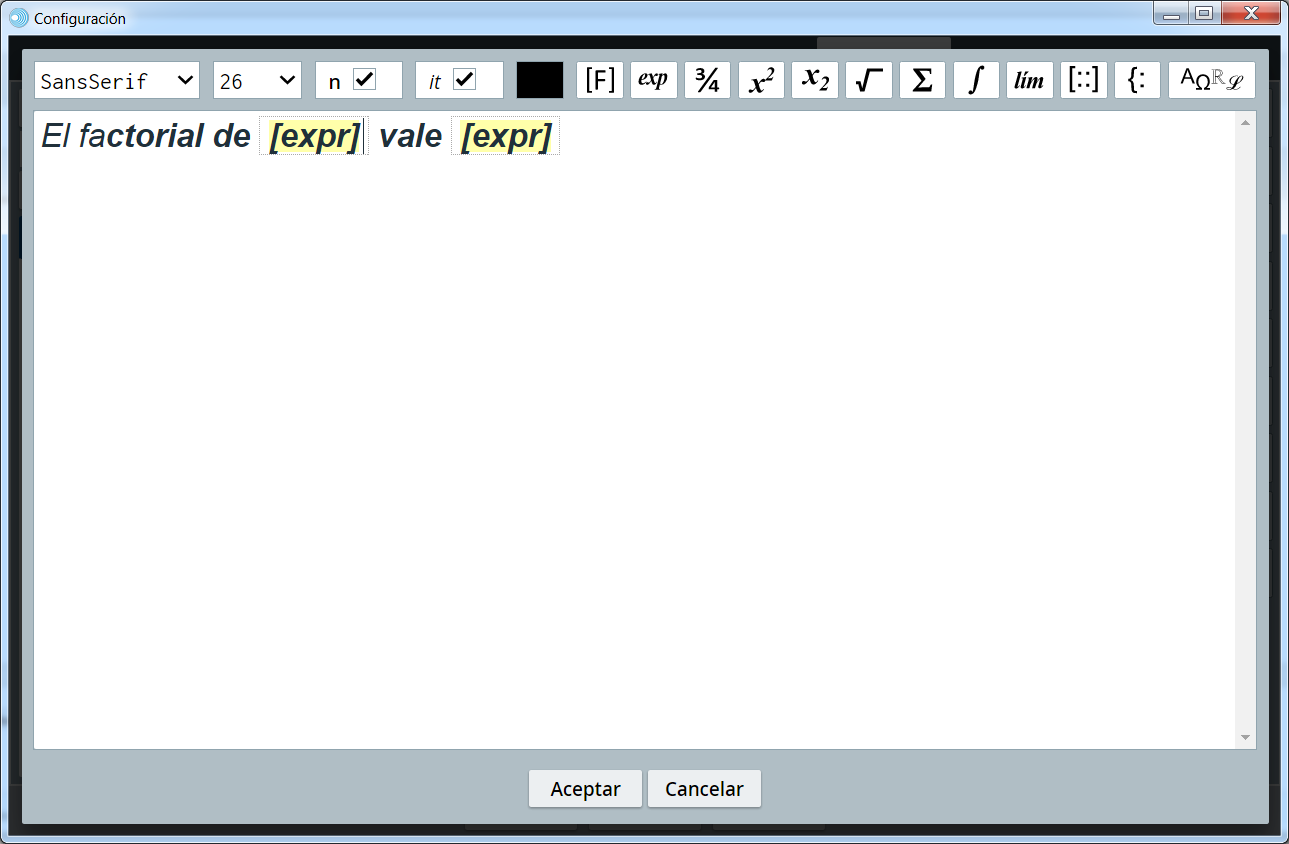Insert a matrix with [::] icon
Image resolution: width=1289 pixels, height=844 pixels.
tap(1083, 80)
